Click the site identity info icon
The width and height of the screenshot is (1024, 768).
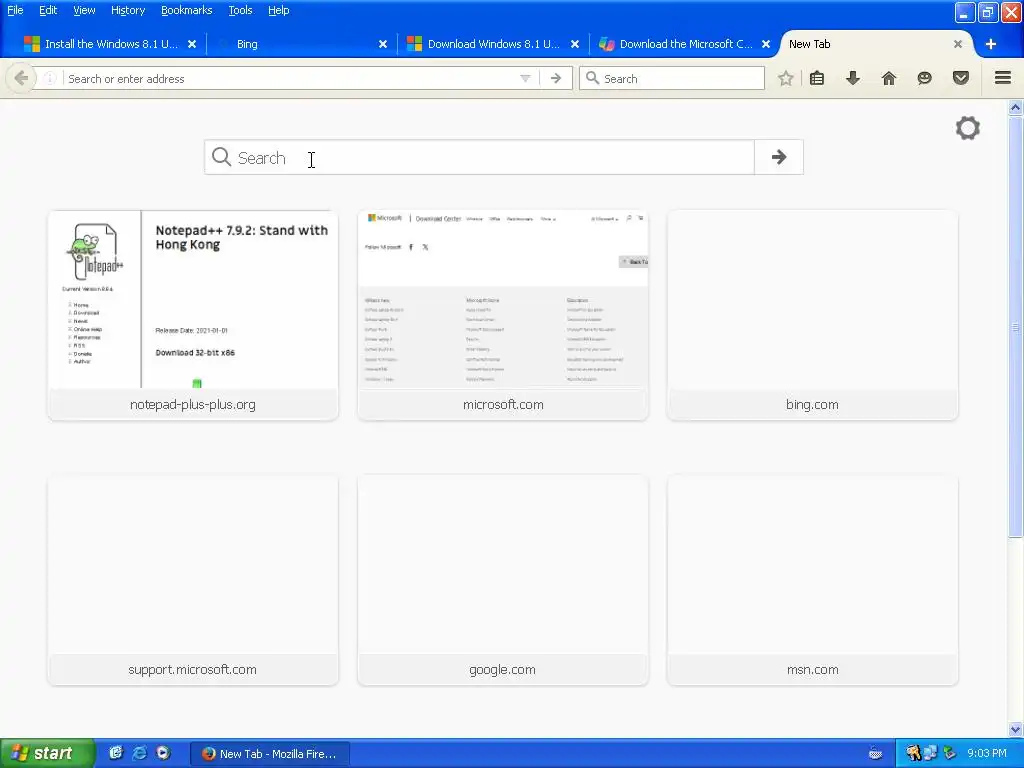coord(50,78)
